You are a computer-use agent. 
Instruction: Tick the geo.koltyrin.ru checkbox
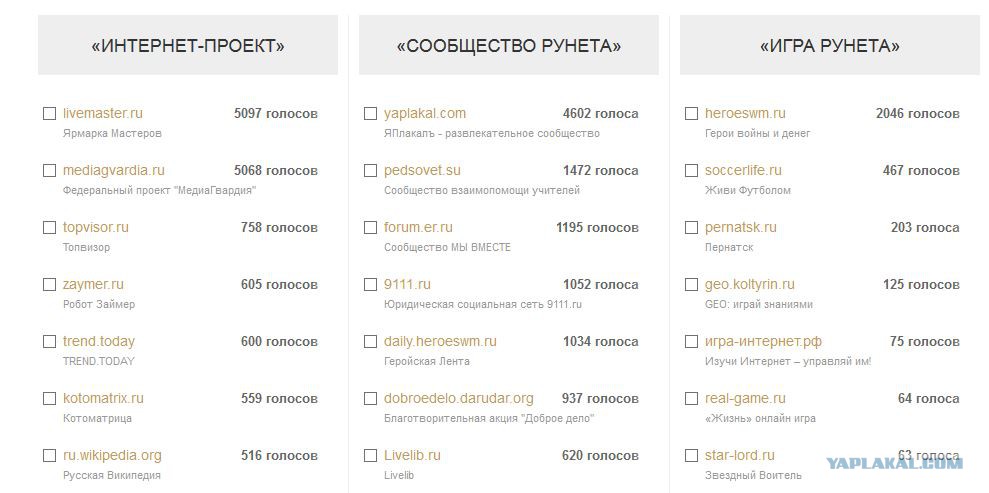(691, 284)
